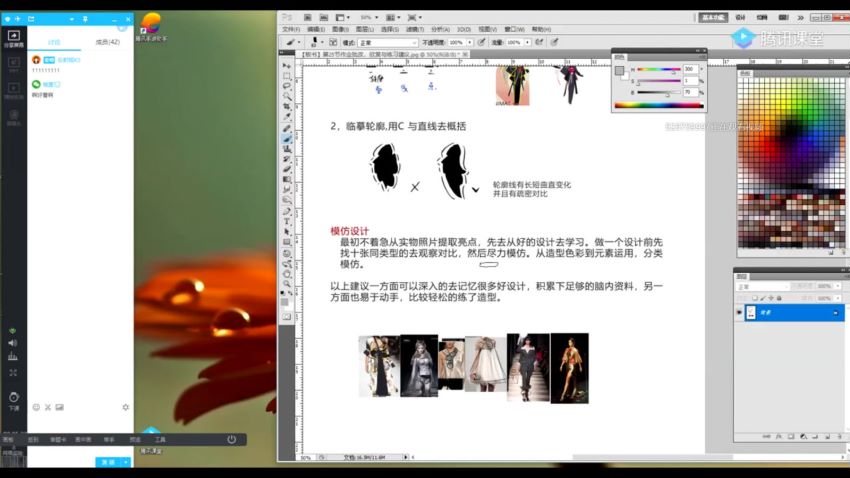Click the Essentials workspace button

(713, 17)
